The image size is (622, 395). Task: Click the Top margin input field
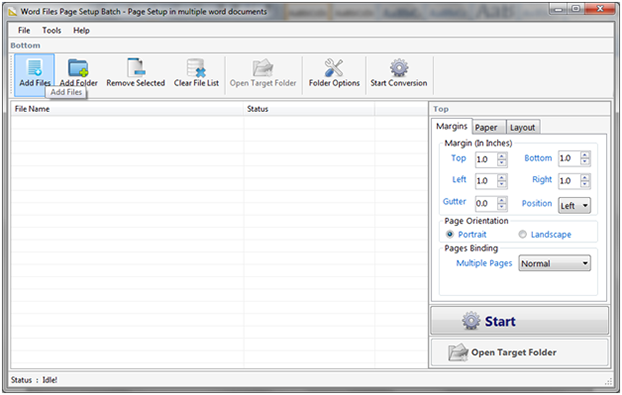(486, 159)
